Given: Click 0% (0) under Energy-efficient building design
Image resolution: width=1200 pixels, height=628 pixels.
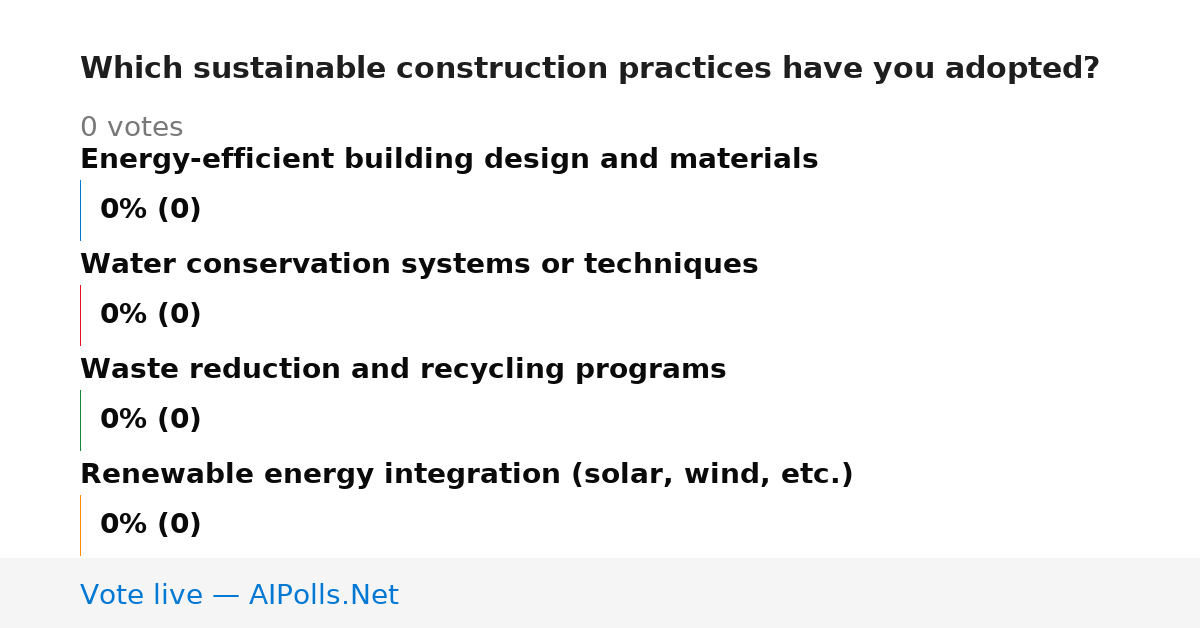Looking at the screenshot, I should 151,210.
